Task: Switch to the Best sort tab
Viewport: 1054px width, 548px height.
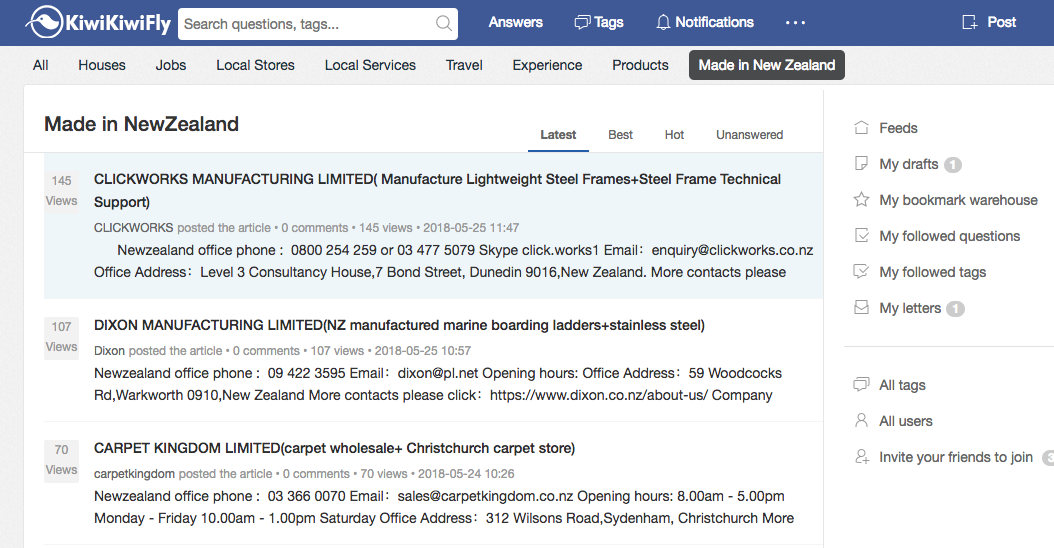Action: [x=620, y=134]
